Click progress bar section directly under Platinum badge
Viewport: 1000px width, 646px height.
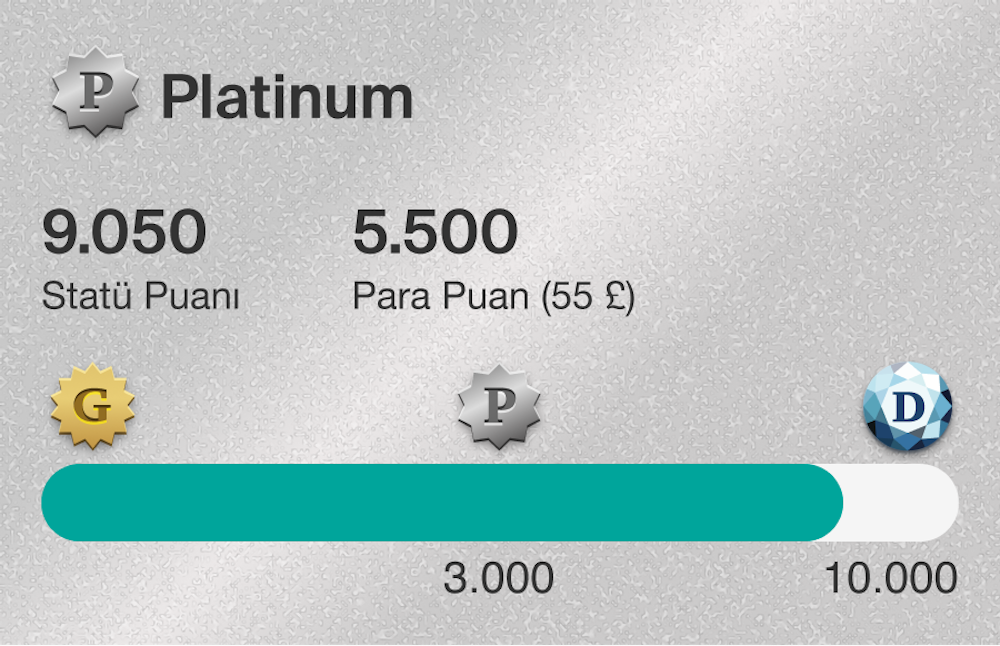[499, 503]
